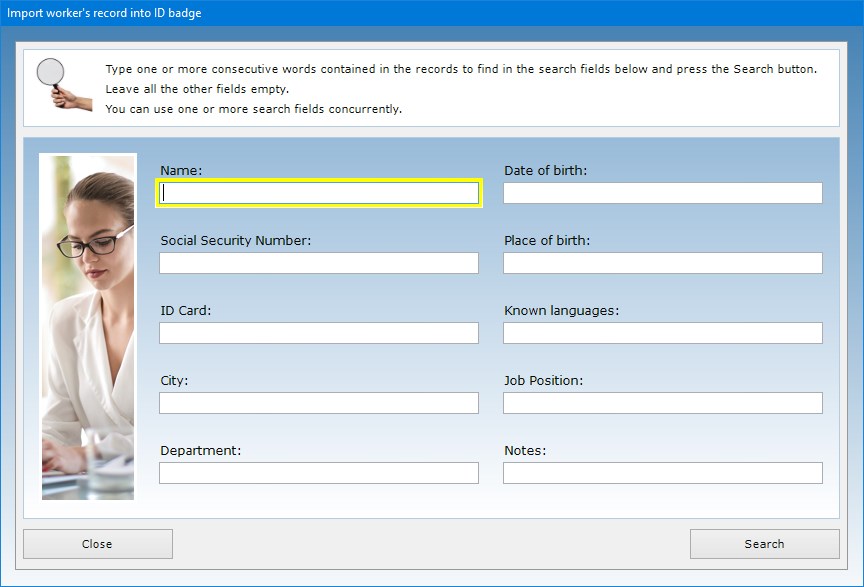Select the Known languages input field
Image resolution: width=864 pixels, height=587 pixels.
coord(662,333)
